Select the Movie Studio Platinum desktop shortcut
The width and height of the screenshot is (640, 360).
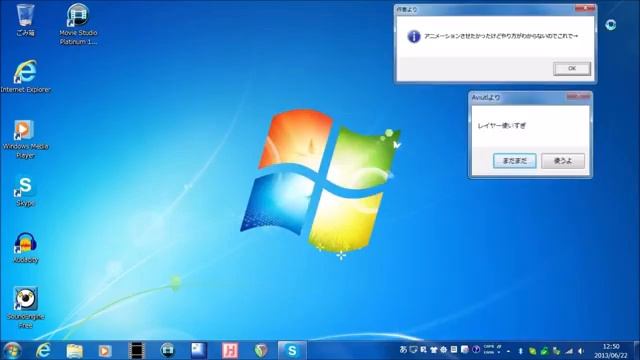coord(78,24)
